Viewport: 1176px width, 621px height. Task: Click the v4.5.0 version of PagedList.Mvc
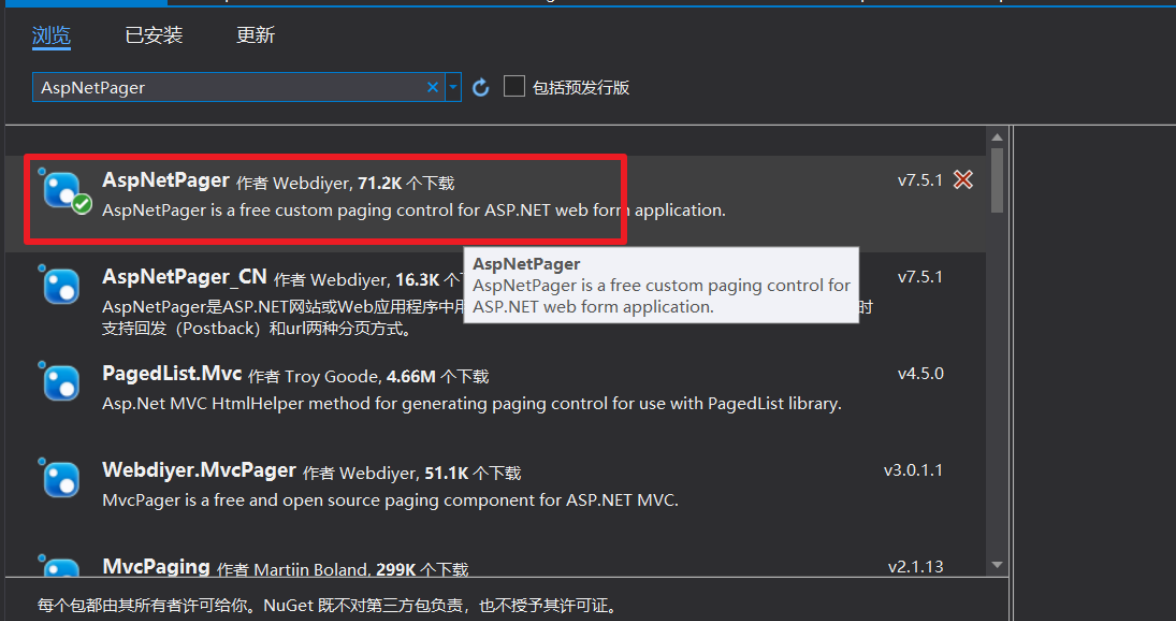coord(920,374)
